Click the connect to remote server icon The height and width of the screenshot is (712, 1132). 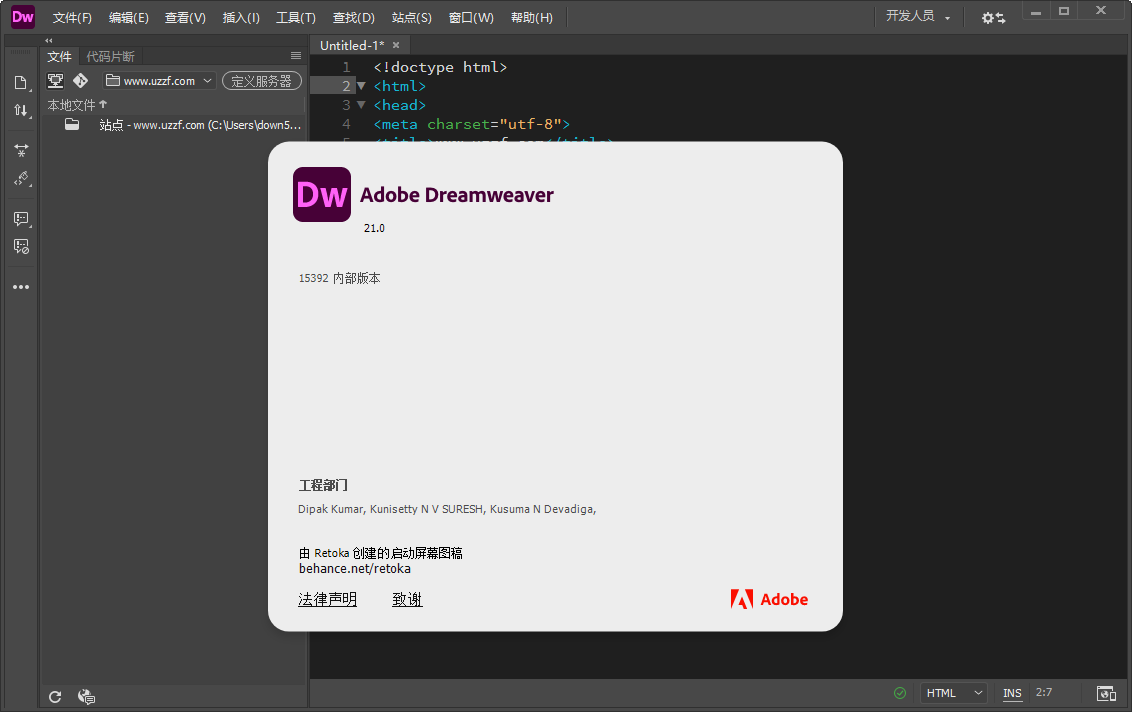pyautogui.click(x=56, y=81)
